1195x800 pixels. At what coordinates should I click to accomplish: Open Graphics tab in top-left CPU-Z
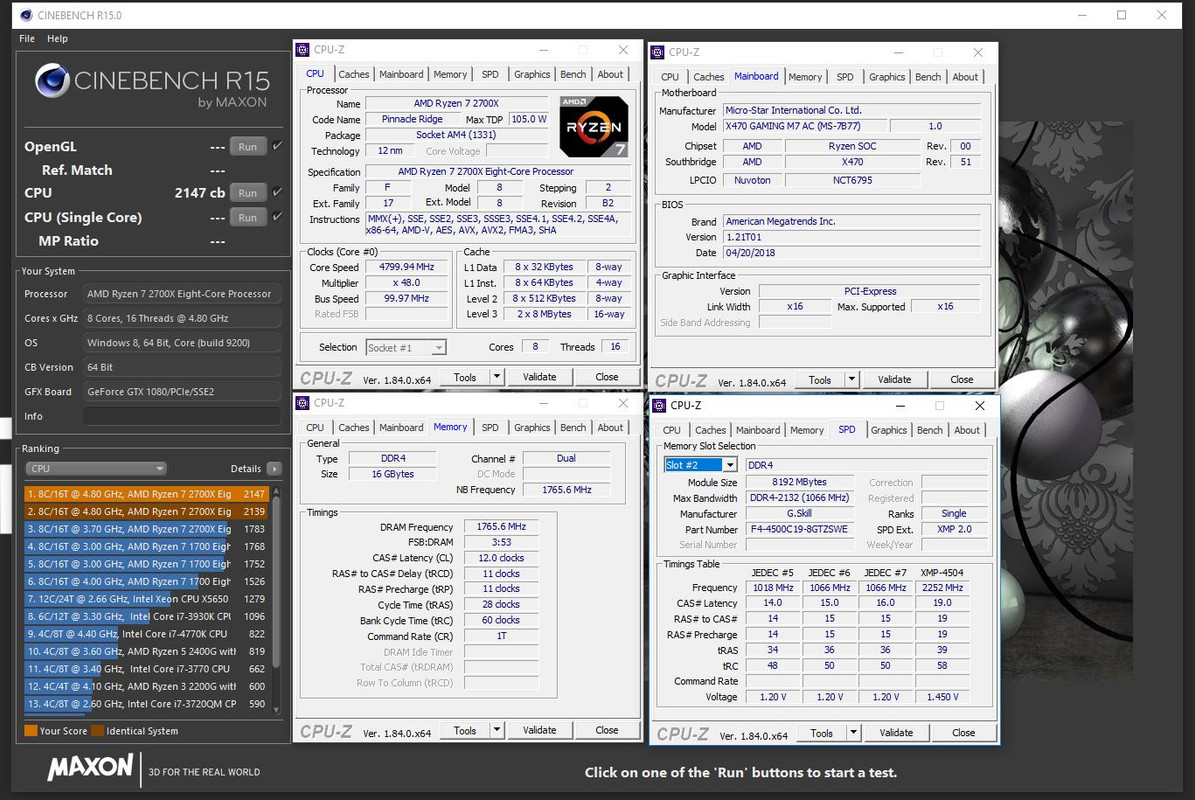532,74
